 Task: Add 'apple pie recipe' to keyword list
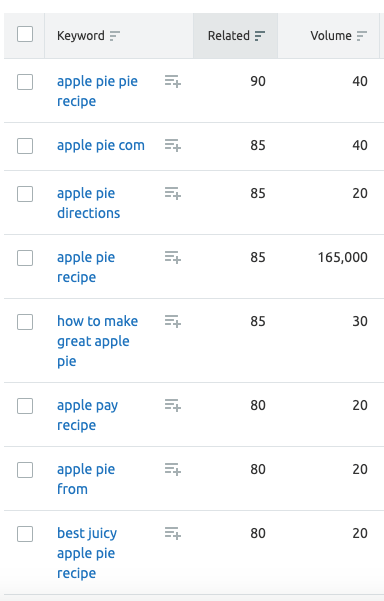pyautogui.click(x=173, y=257)
